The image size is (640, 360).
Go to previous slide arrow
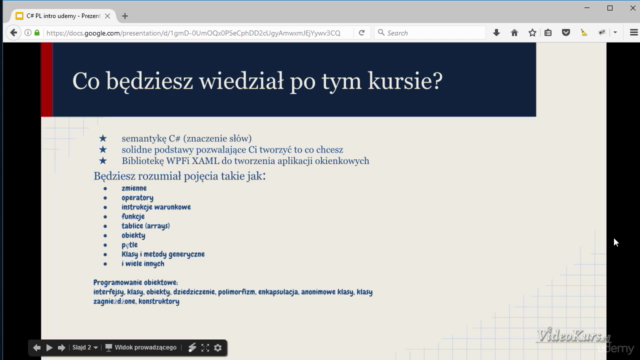point(37,348)
